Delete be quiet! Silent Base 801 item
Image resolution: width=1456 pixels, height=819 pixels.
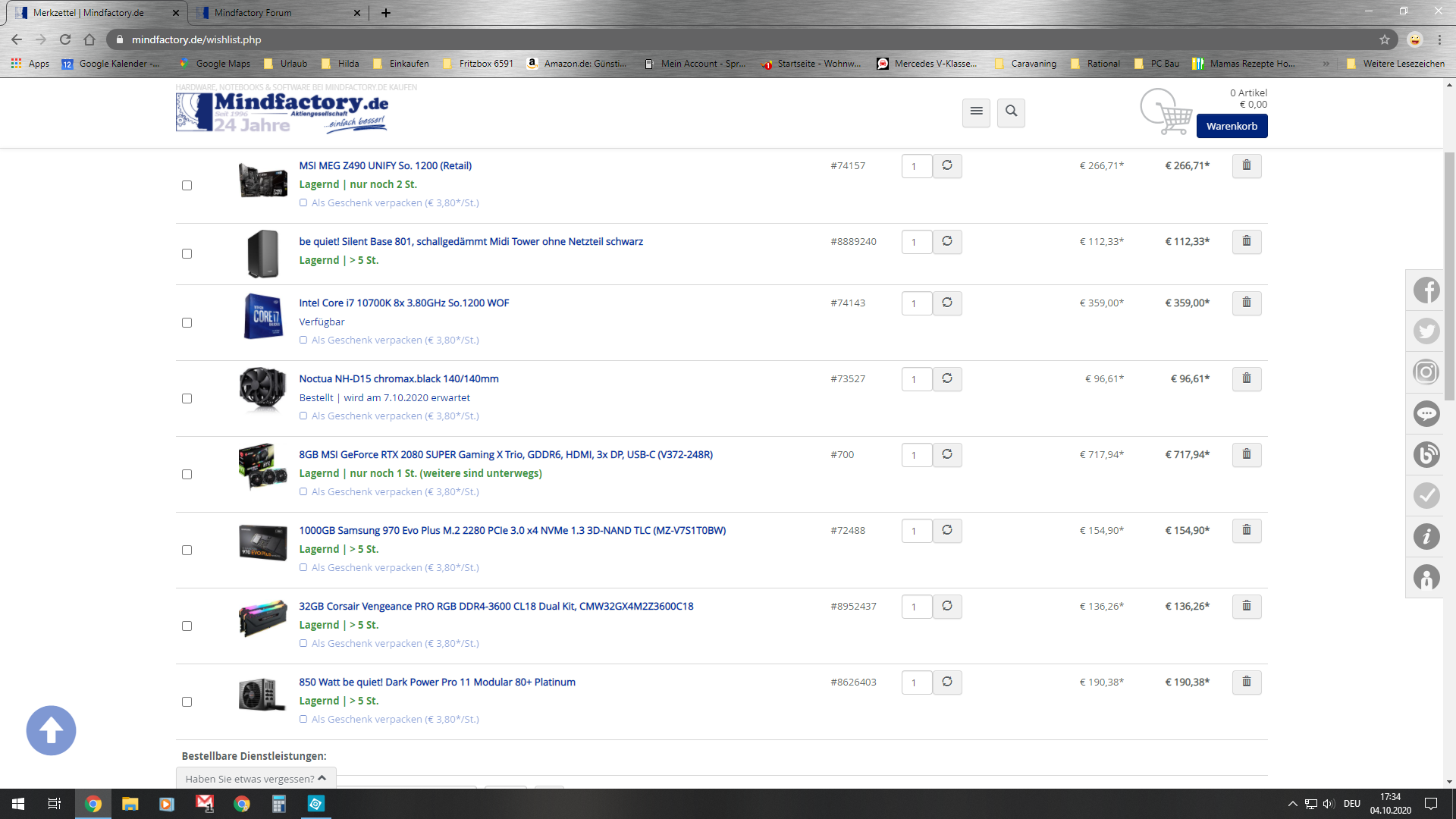(1246, 241)
